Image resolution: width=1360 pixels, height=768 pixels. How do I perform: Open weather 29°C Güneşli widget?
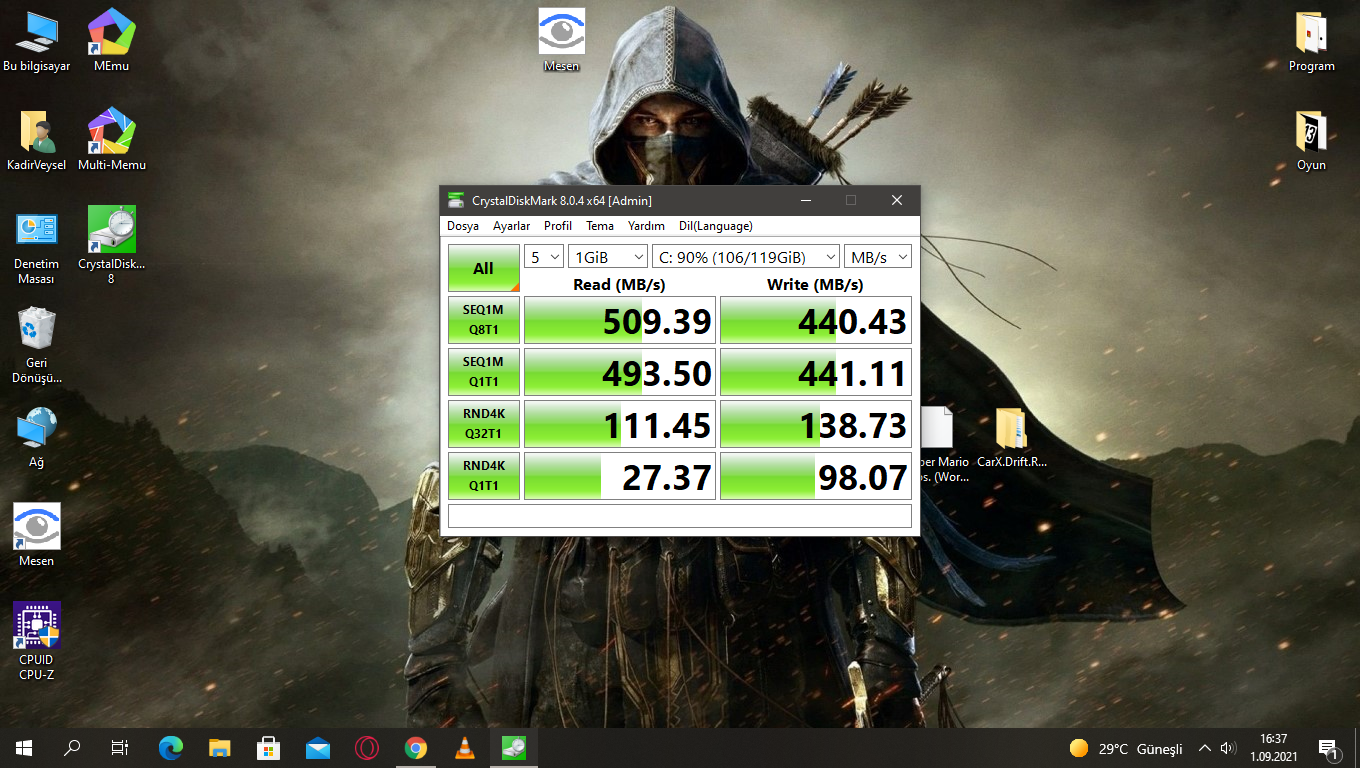pyautogui.click(x=1126, y=748)
